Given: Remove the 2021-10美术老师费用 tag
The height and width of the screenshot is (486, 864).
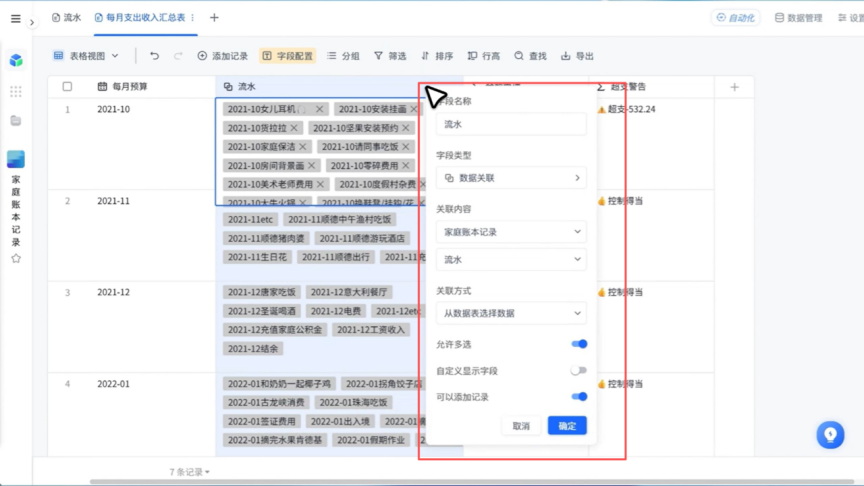Looking at the screenshot, I should (x=321, y=184).
